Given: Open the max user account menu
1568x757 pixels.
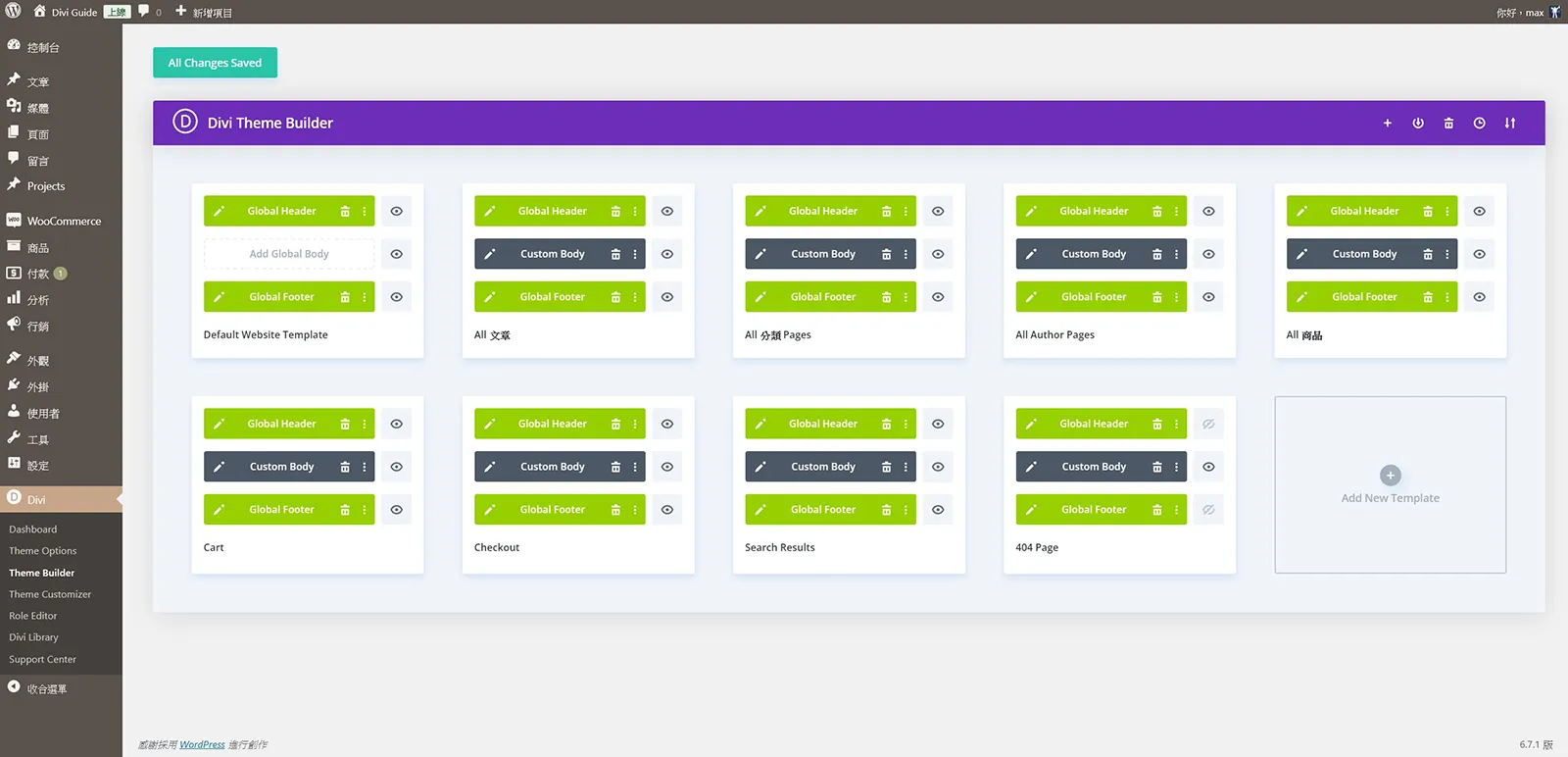Looking at the screenshot, I should tap(1529, 13).
